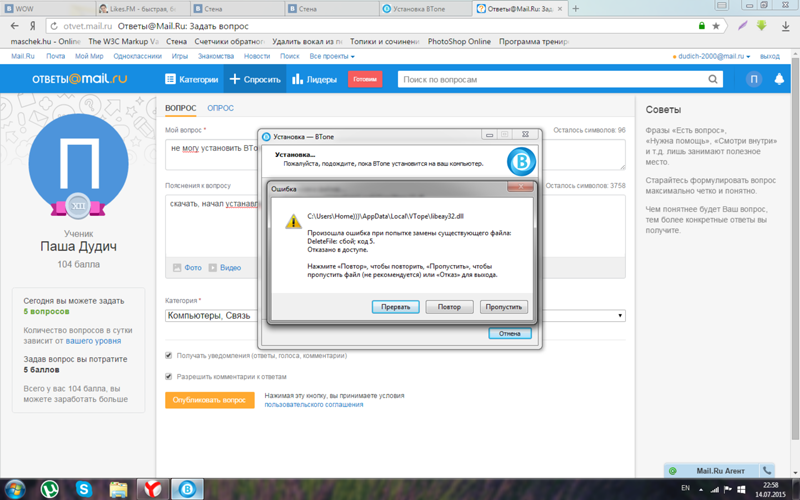Screen dimensions: 800x500
Task: Go back with browser back arrow
Action: pyautogui.click(x=15, y=26)
